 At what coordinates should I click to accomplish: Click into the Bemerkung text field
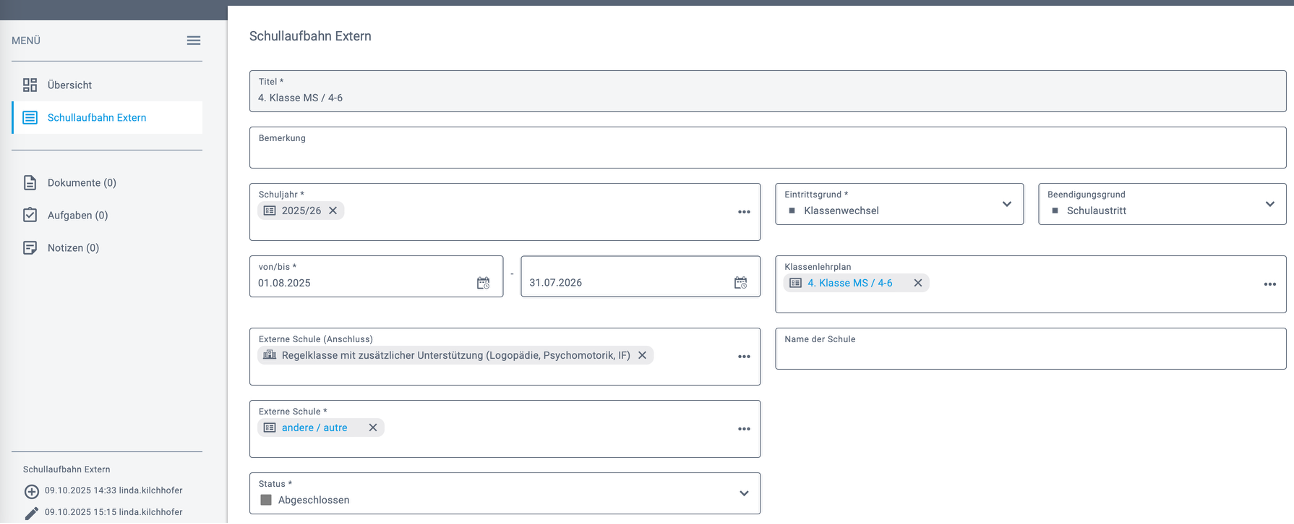pyautogui.click(x=767, y=154)
